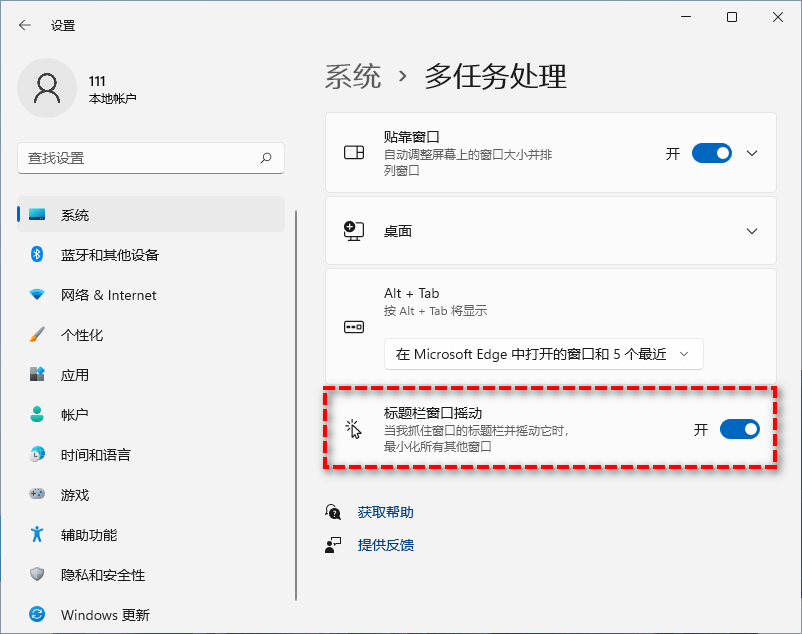This screenshot has height=634, width=802.
Task: Open the Alt + Tab options dropdown
Action: click(x=543, y=354)
